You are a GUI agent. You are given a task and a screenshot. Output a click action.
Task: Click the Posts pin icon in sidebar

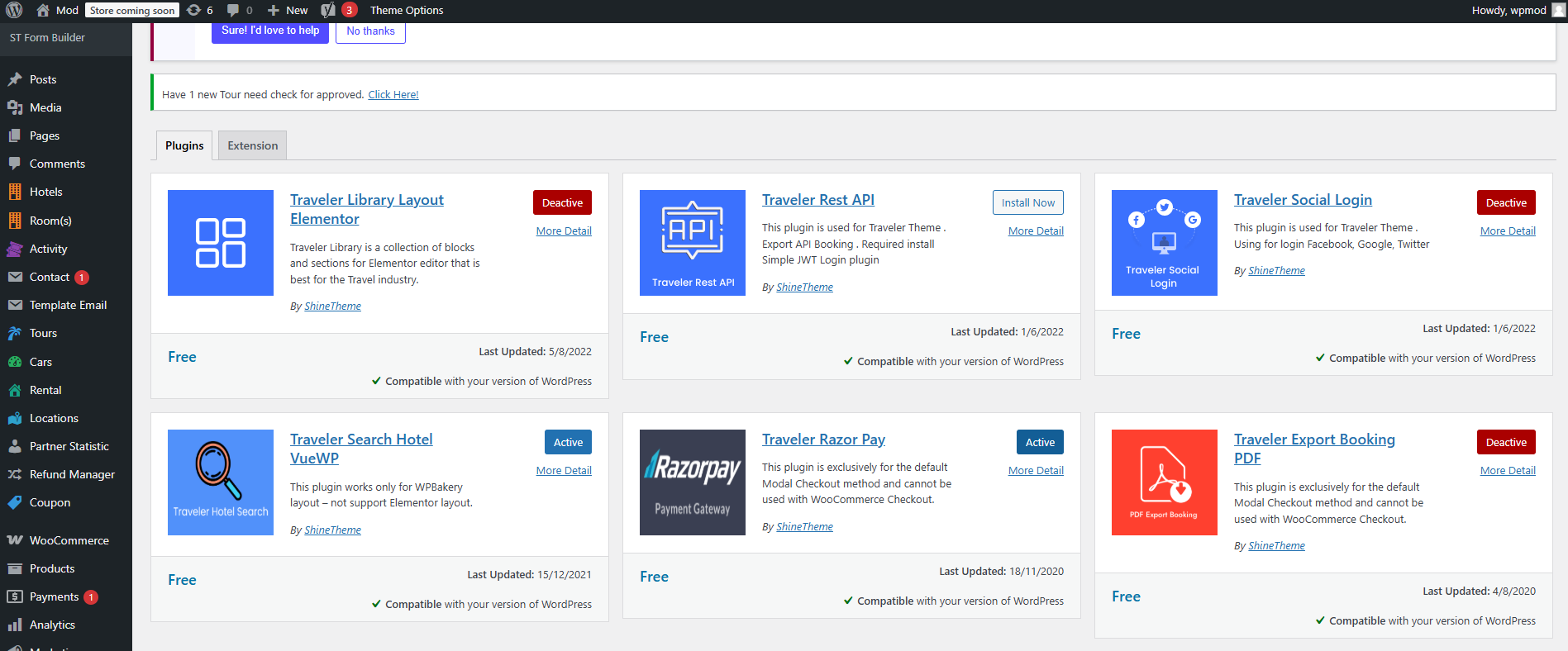[x=15, y=79]
